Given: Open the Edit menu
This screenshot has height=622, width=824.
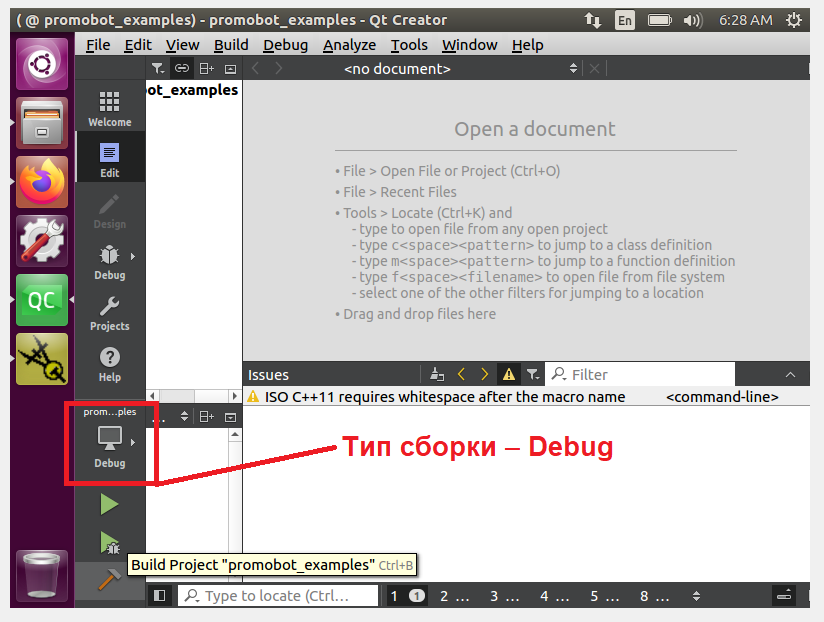Looking at the screenshot, I should pos(138,45).
